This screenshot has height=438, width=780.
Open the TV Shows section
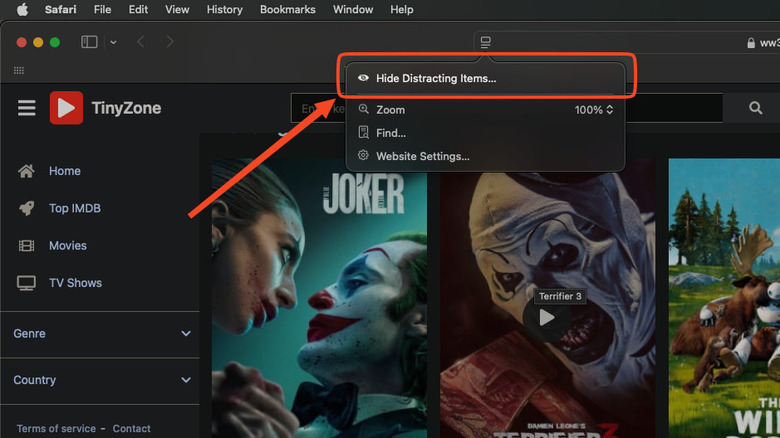click(75, 283)
